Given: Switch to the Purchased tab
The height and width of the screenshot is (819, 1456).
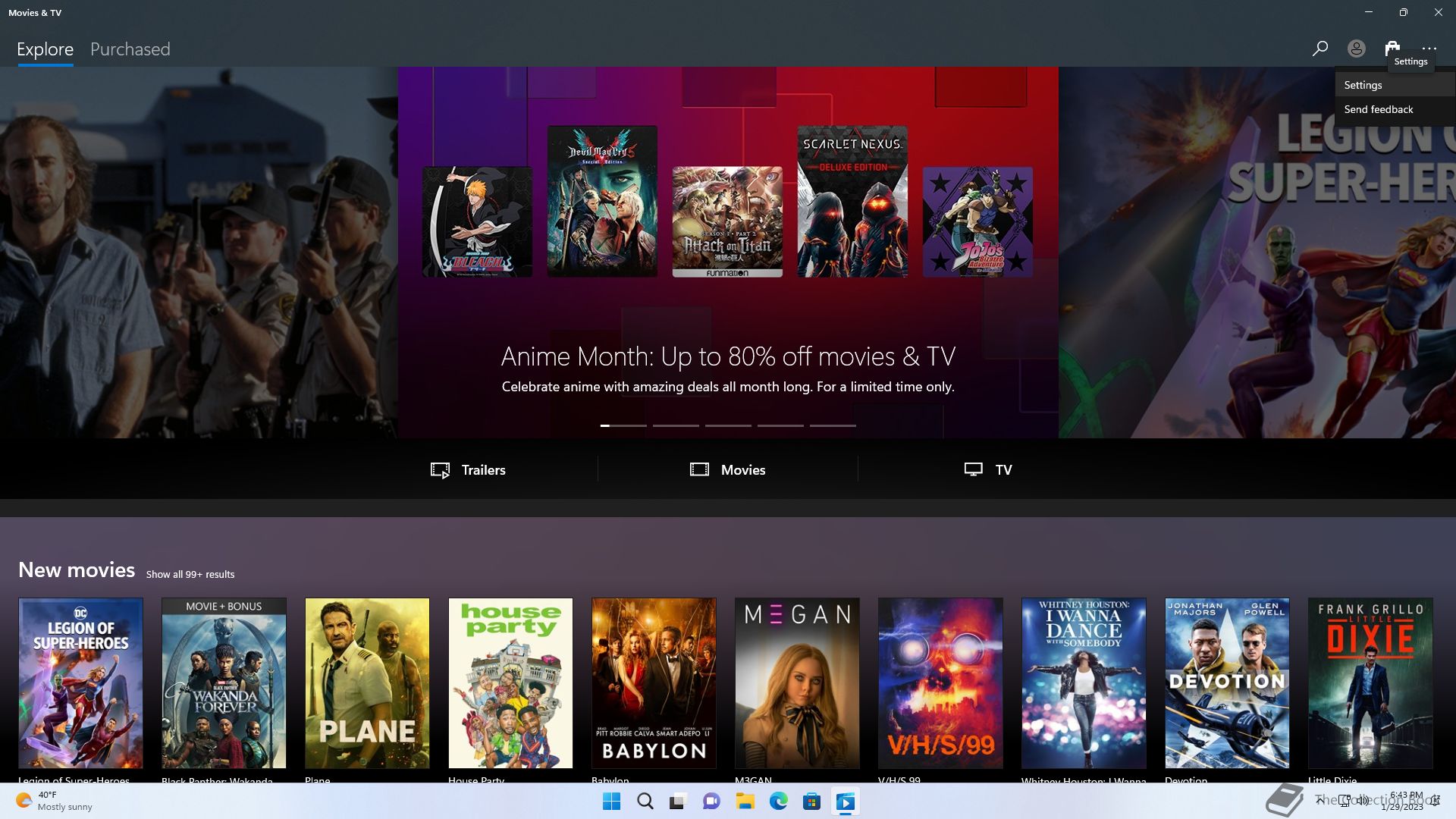Looking at the screenshot, I should [130, 49].
